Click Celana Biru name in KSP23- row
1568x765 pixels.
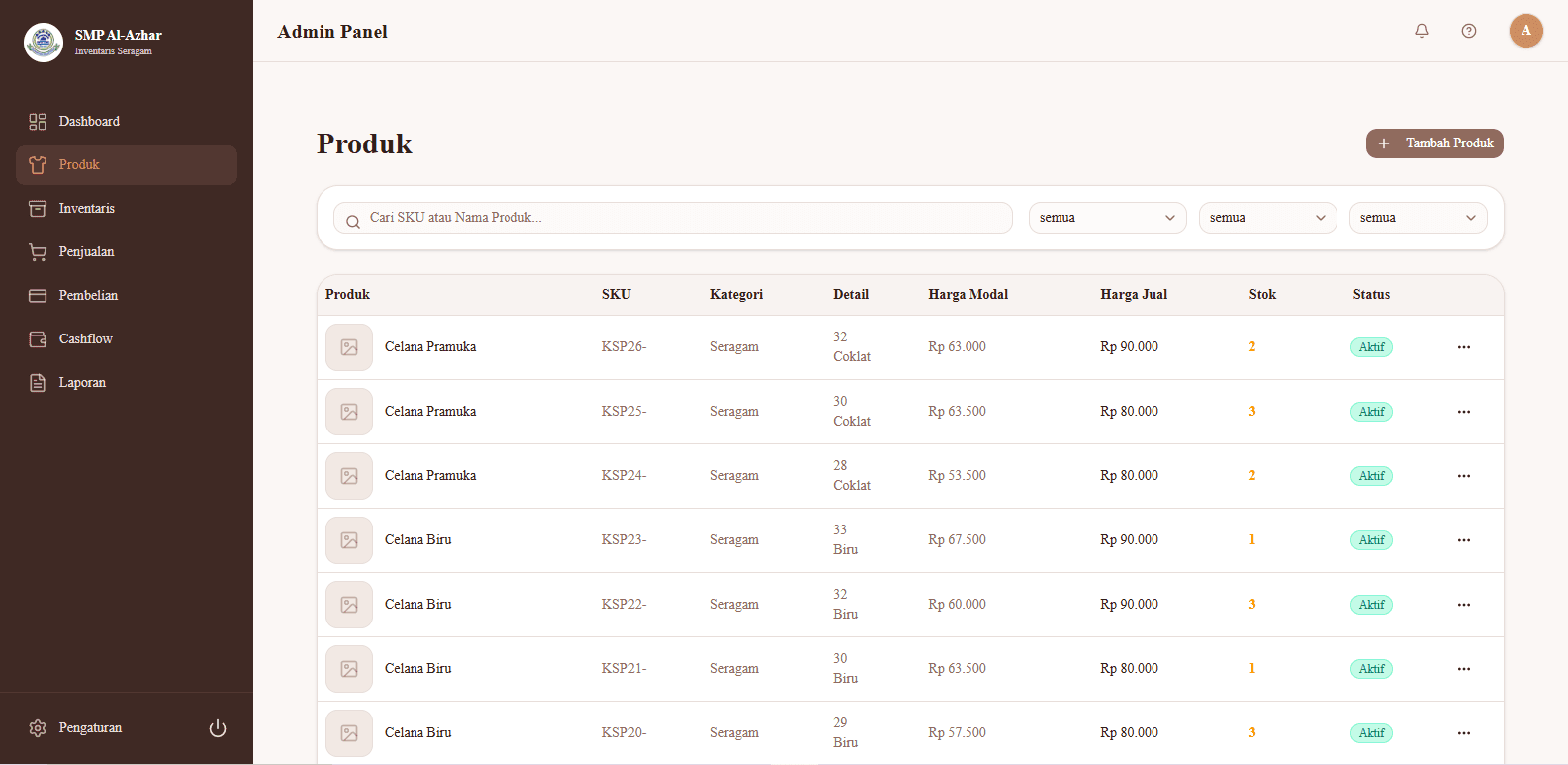[x=417, y=540]
